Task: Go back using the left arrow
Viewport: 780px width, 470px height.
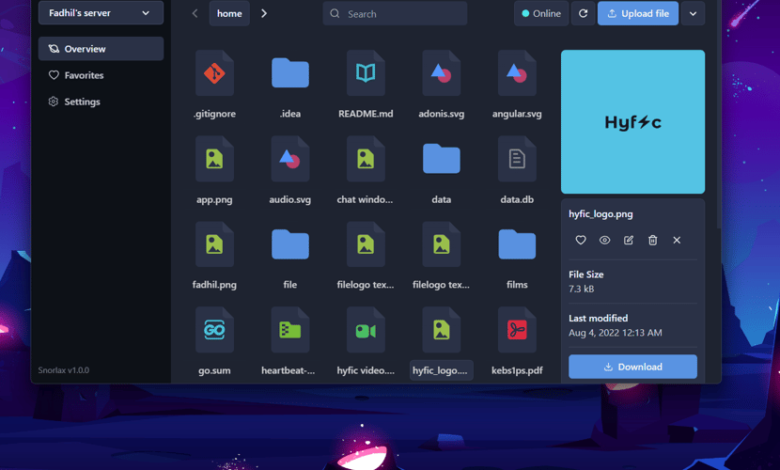Action: pos(195,13)
